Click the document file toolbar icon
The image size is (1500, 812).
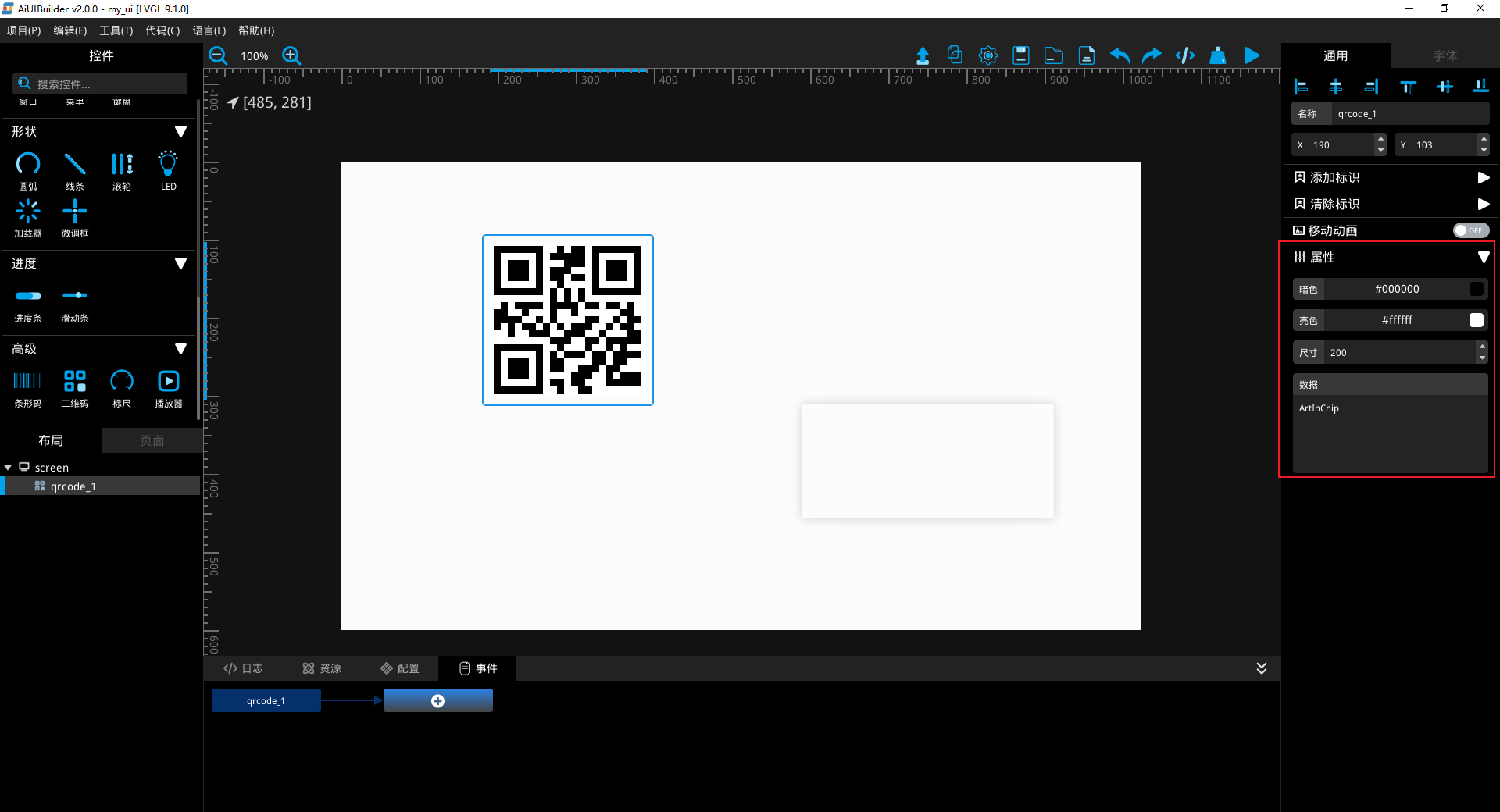(x=1087, y=55)
